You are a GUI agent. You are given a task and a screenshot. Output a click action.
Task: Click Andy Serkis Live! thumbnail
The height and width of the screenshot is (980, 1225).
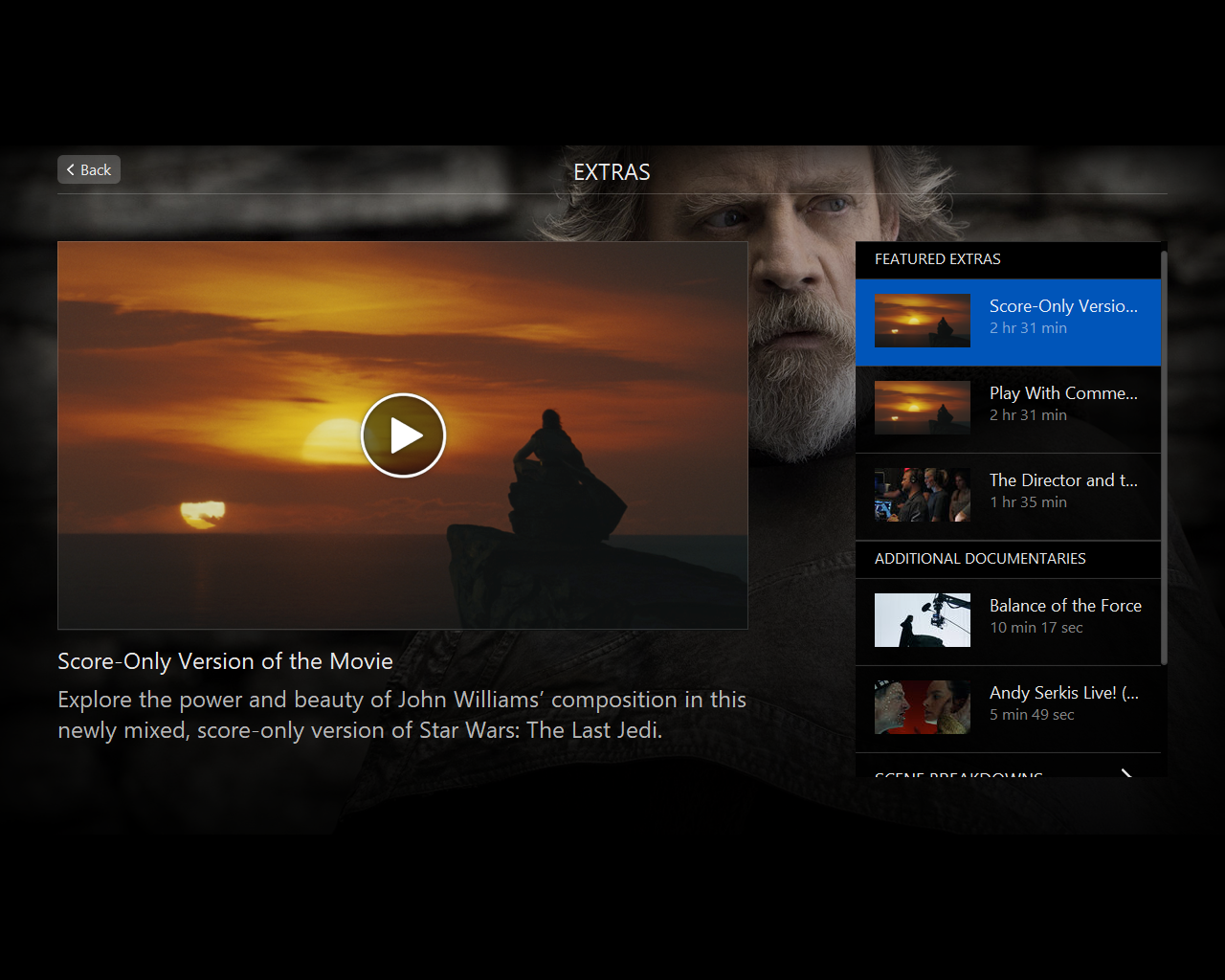pyautogui.click(x=923, y=707)
